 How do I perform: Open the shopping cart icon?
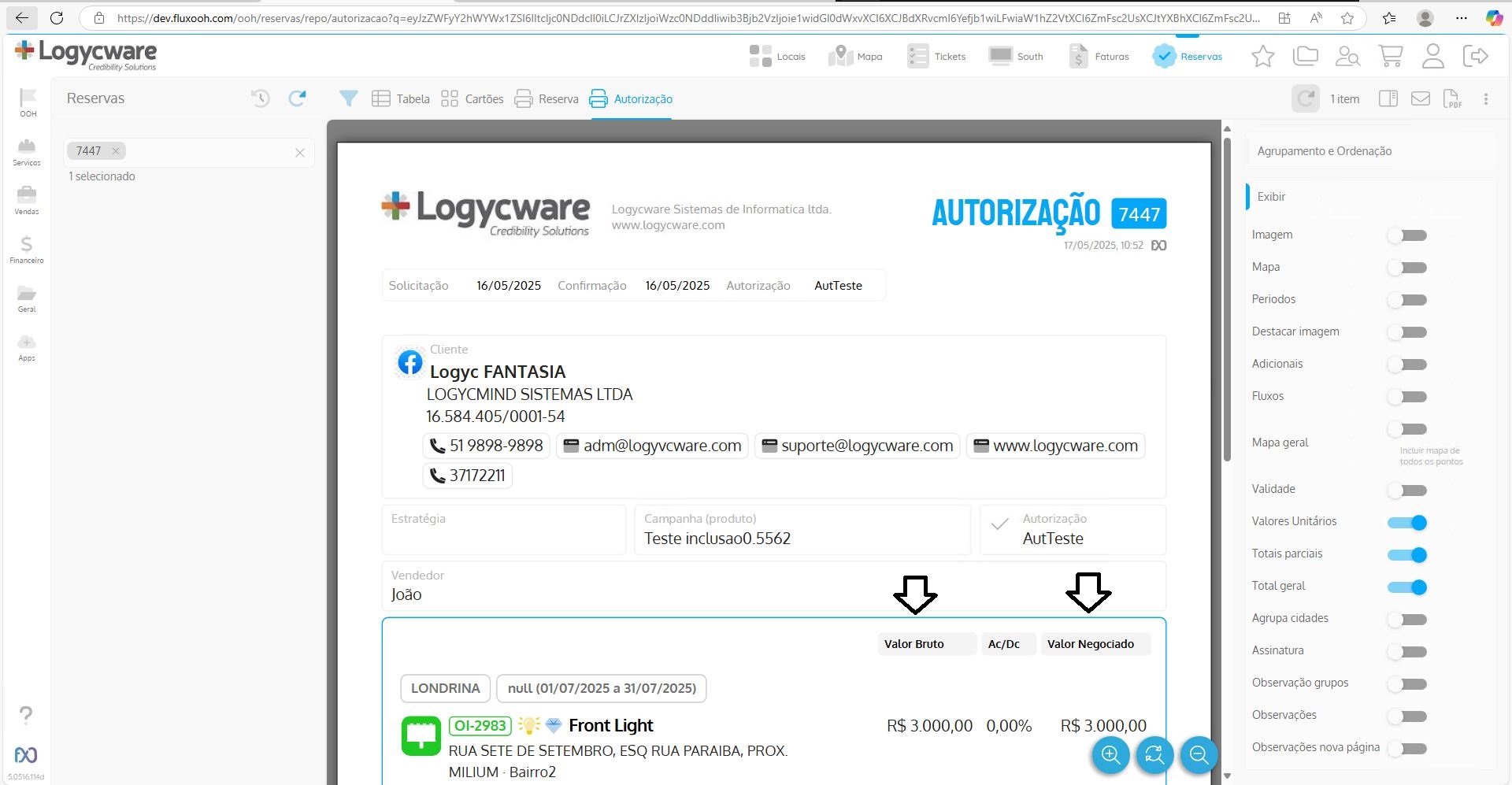tap(1390, 56)
